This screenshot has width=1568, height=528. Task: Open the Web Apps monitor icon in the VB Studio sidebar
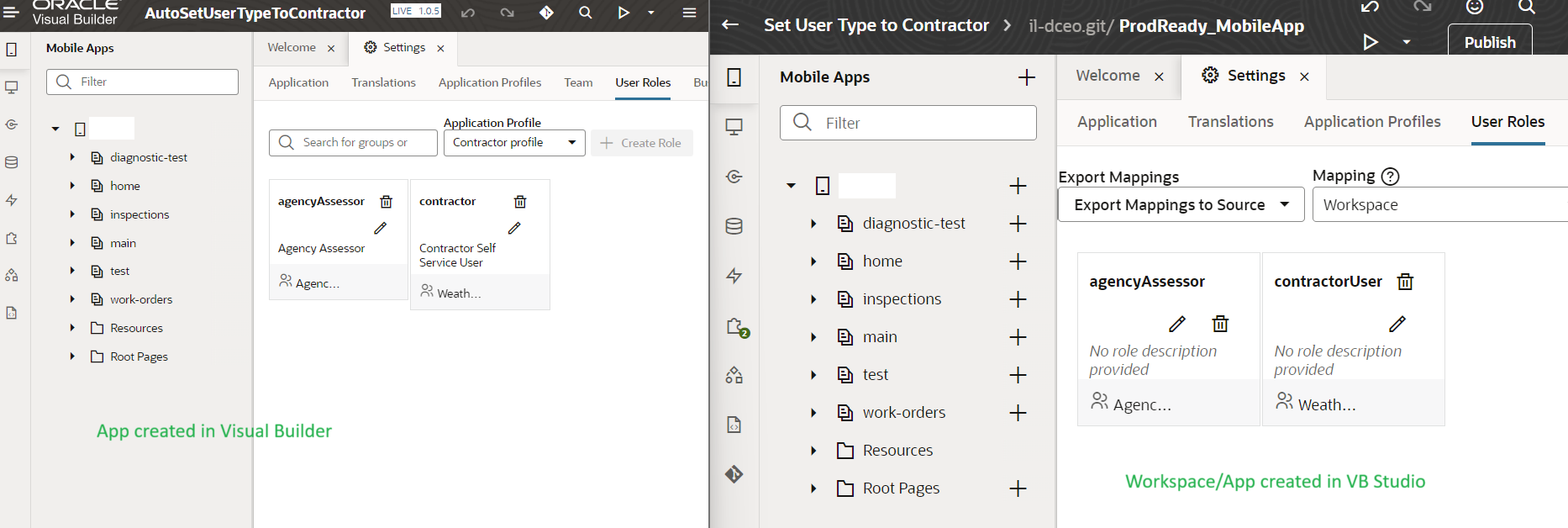(734, 127)
